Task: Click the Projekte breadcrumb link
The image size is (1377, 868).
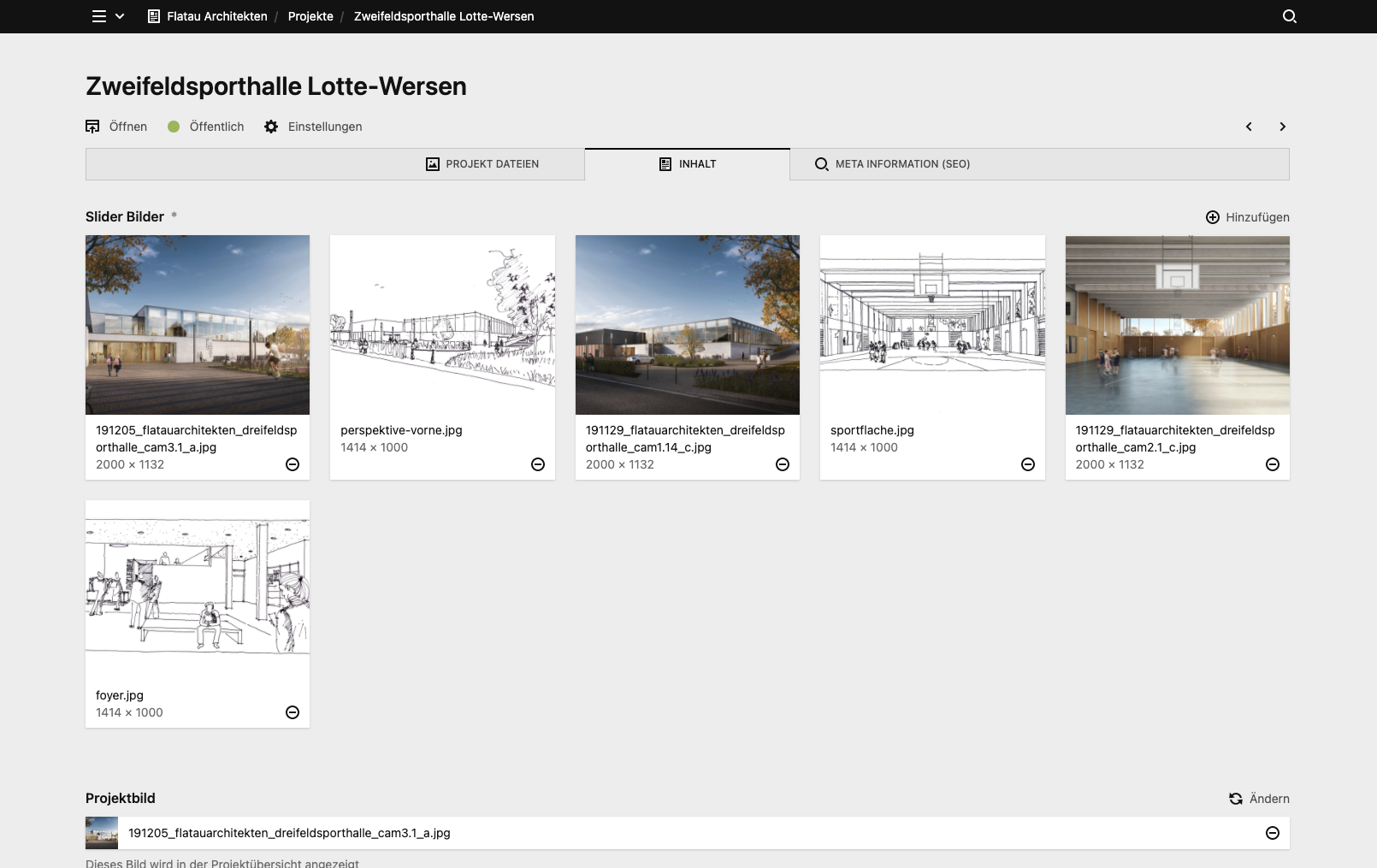Action: click(311, 16)
